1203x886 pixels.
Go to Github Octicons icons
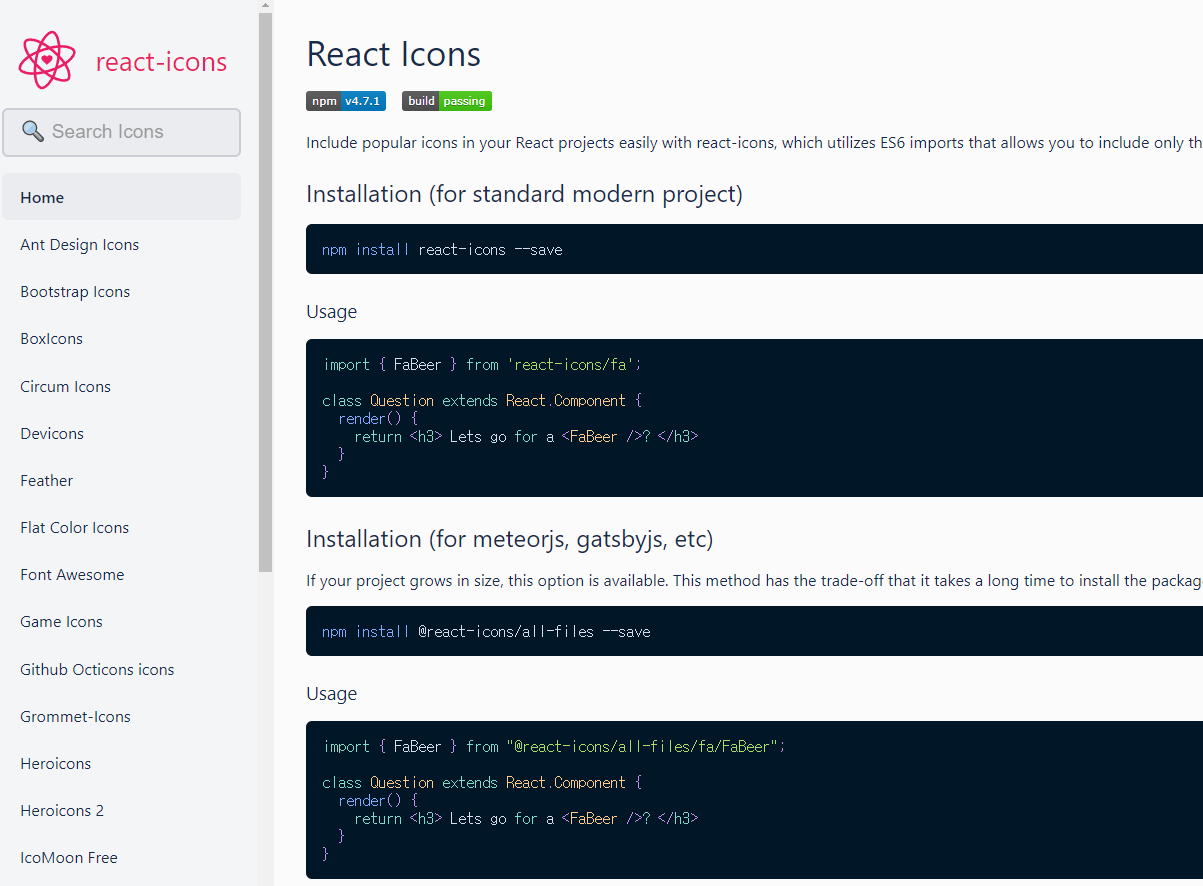pyautogui.click(x=97, y=670)
